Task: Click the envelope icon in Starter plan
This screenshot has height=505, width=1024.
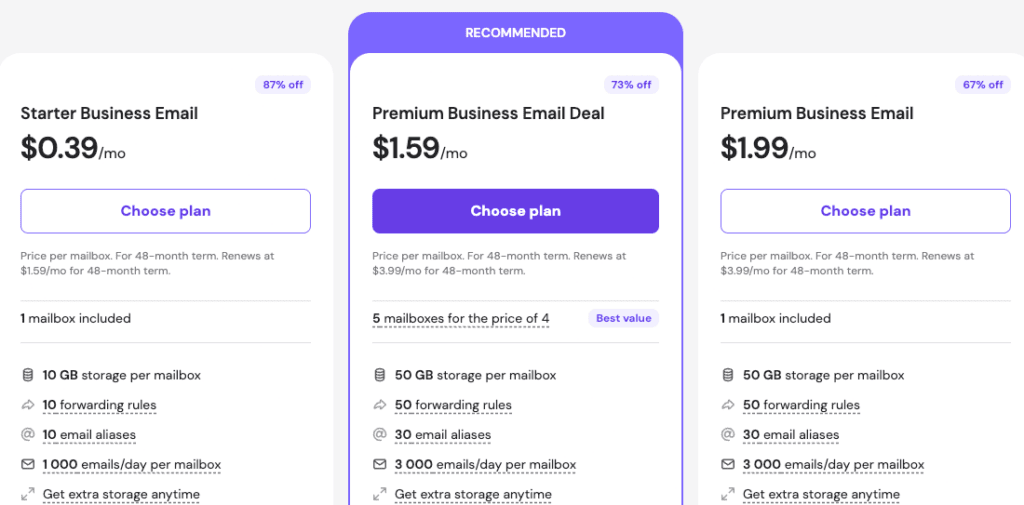Action: click(27, 464)
